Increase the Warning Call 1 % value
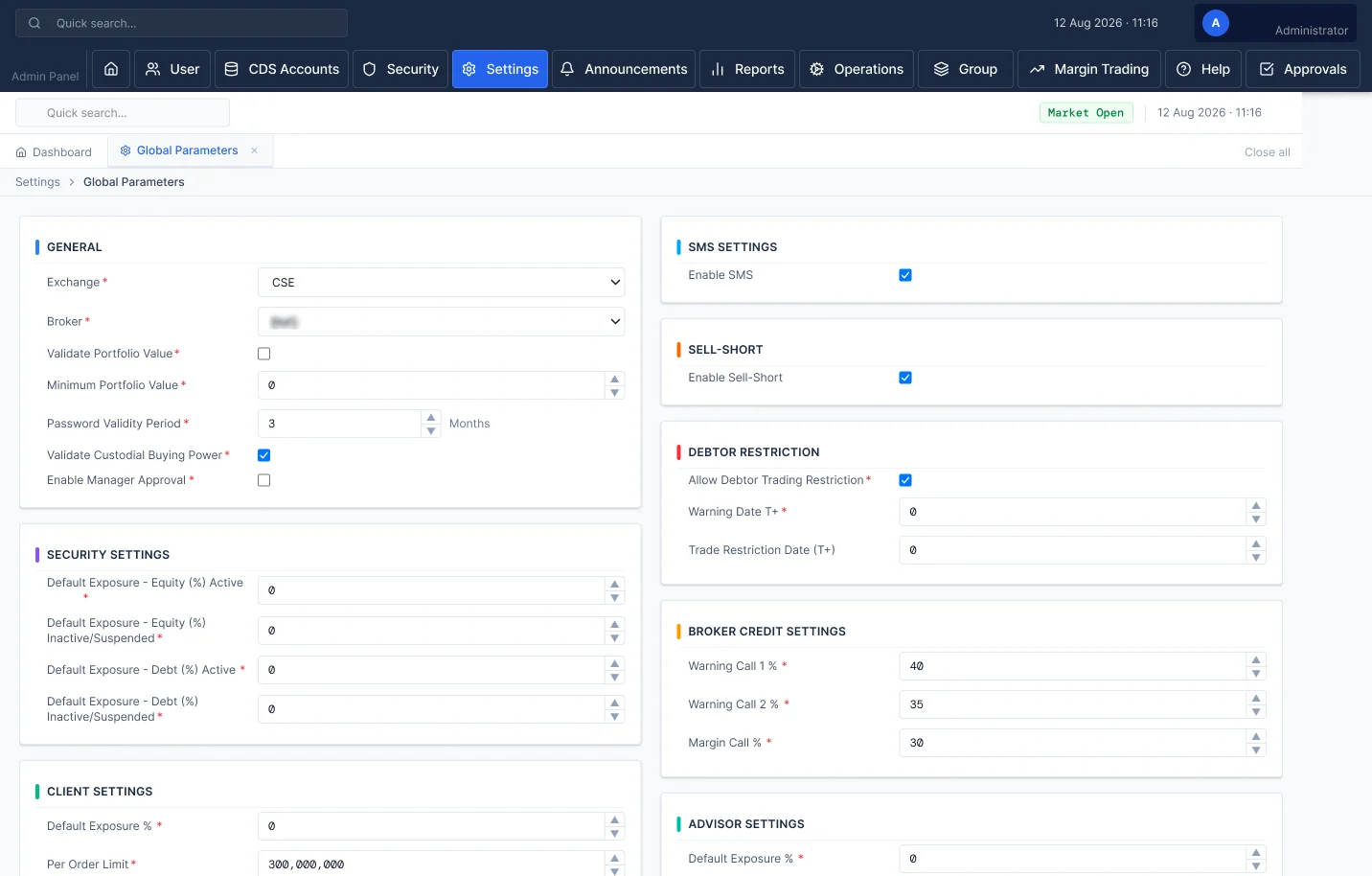Screen dimensions: 1372x876 pyautogui.click(x=1256, y=659)
